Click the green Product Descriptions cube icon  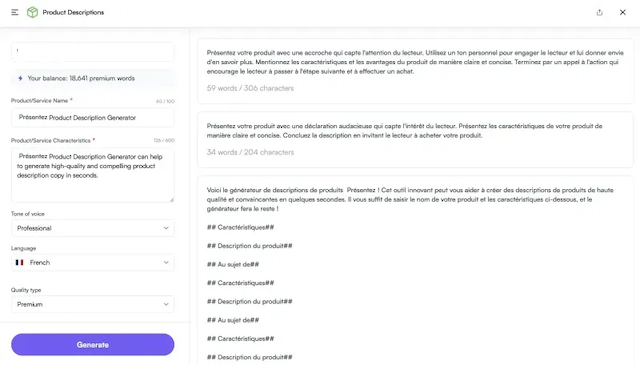32,12
